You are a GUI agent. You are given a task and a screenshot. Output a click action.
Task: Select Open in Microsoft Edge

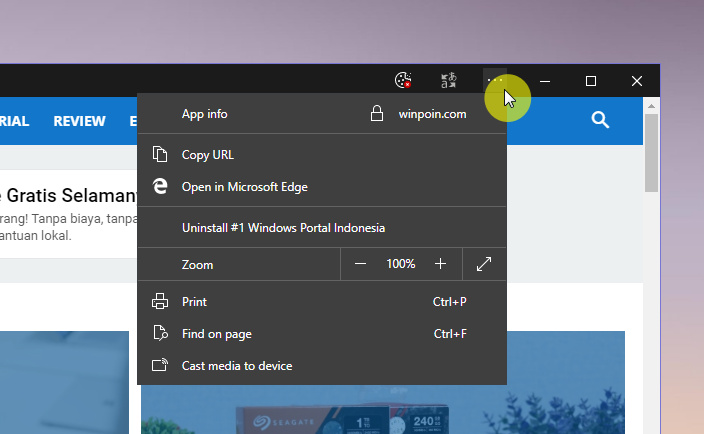pyautogui.click(x=322, y=186)
